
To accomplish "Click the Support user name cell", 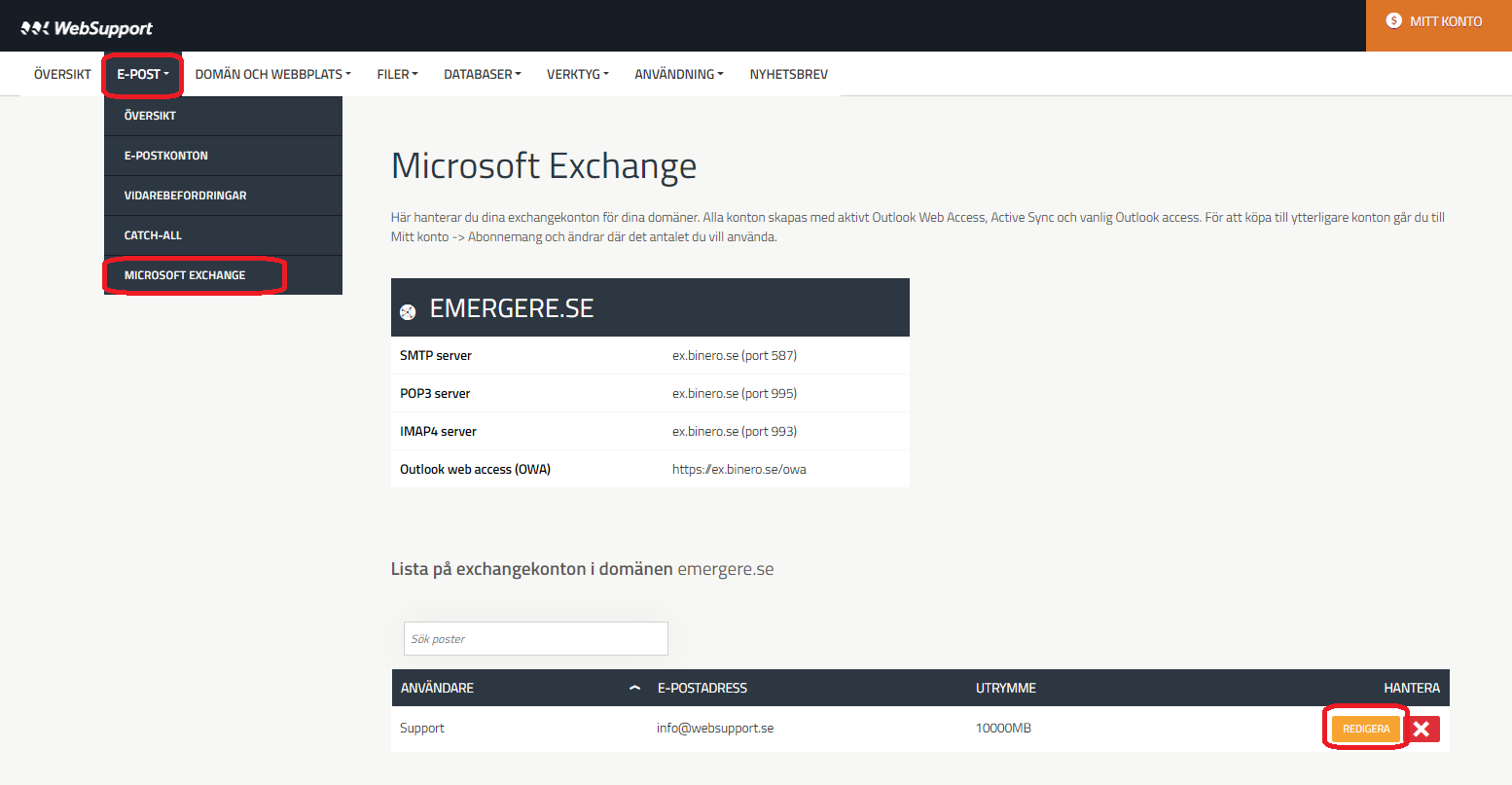I will coord(422,728).
